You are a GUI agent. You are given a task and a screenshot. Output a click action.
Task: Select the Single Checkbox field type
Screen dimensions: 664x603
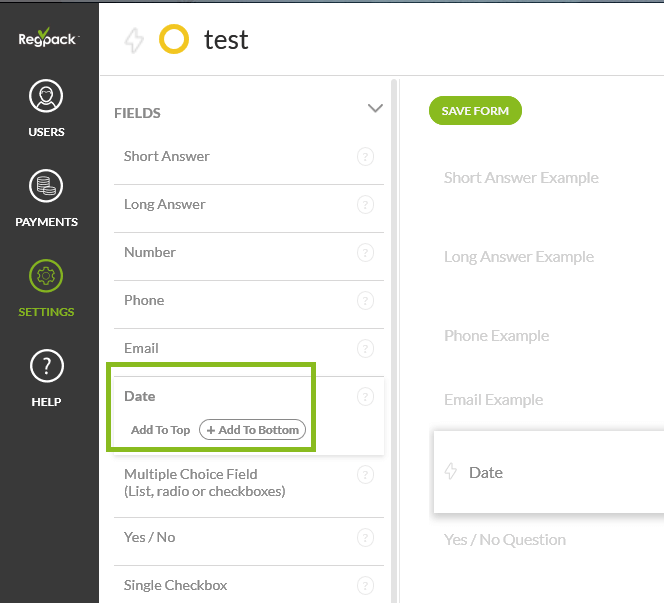(176, 585)
